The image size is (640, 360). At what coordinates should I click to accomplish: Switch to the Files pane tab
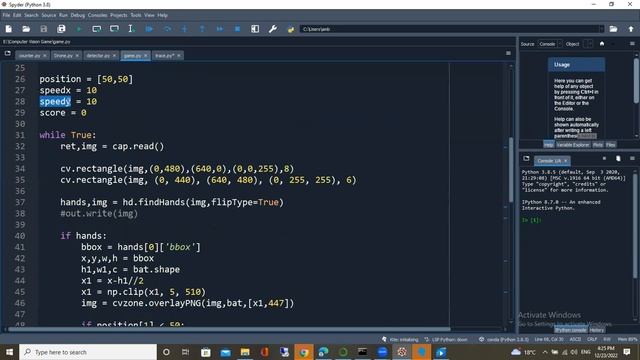coord(611,145)
